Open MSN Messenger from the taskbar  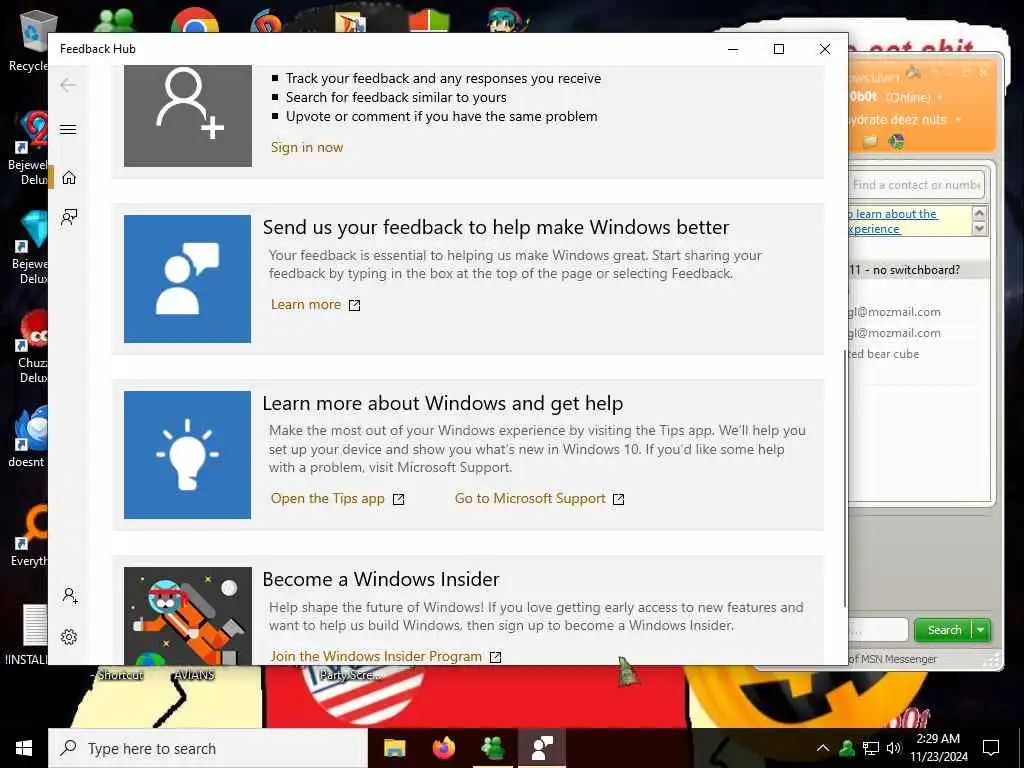tap(493, 748)
